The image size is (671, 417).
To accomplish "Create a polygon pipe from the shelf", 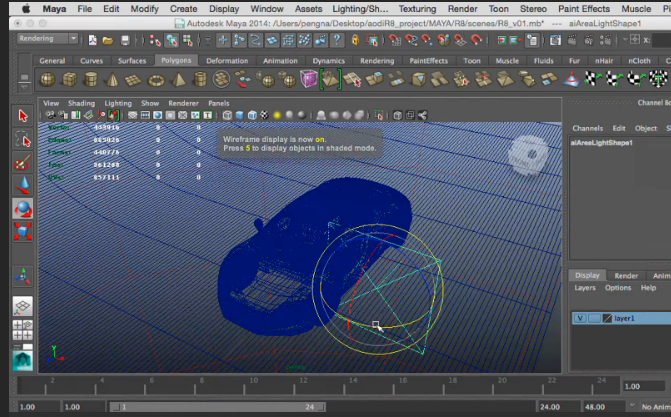I will click(200, 80).
